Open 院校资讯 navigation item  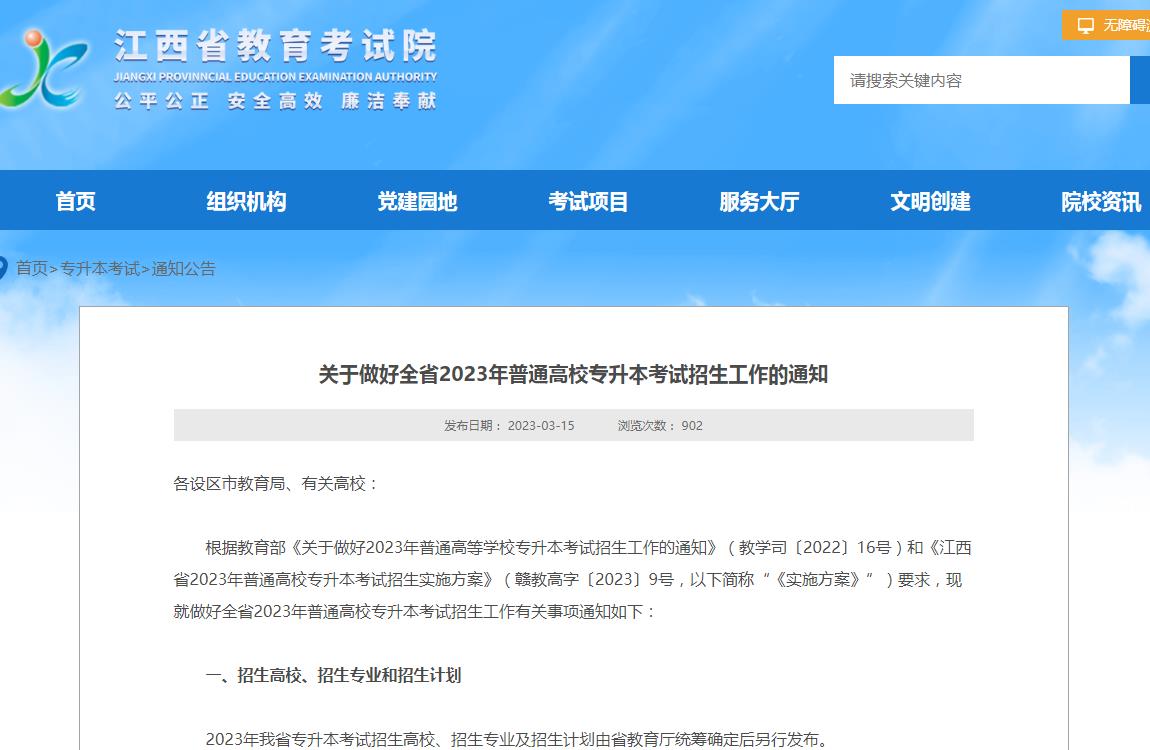click(1101, 201)
